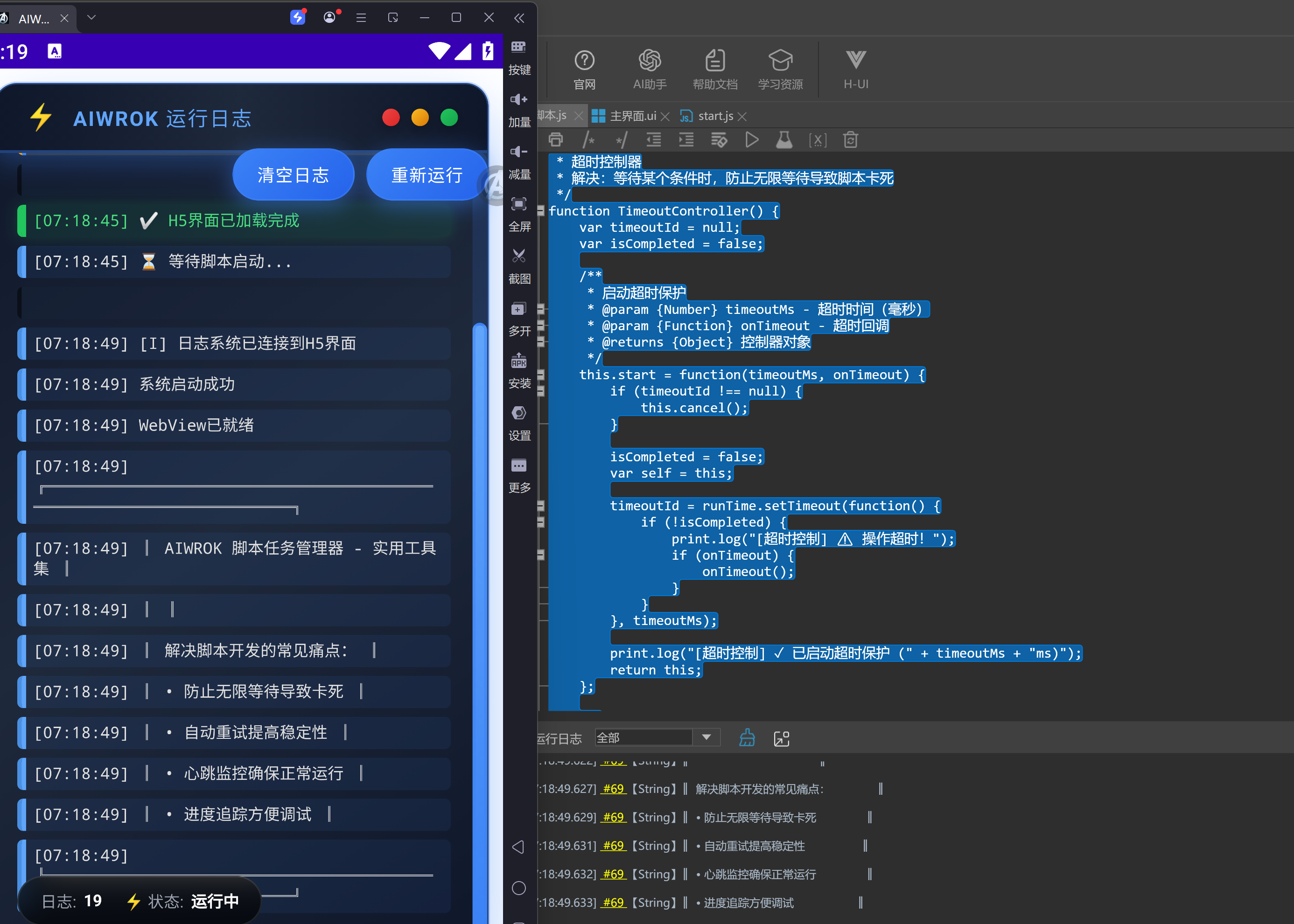Click the green dot in log header
Screen dimensions: 1294x924
(x=449, y=118)
